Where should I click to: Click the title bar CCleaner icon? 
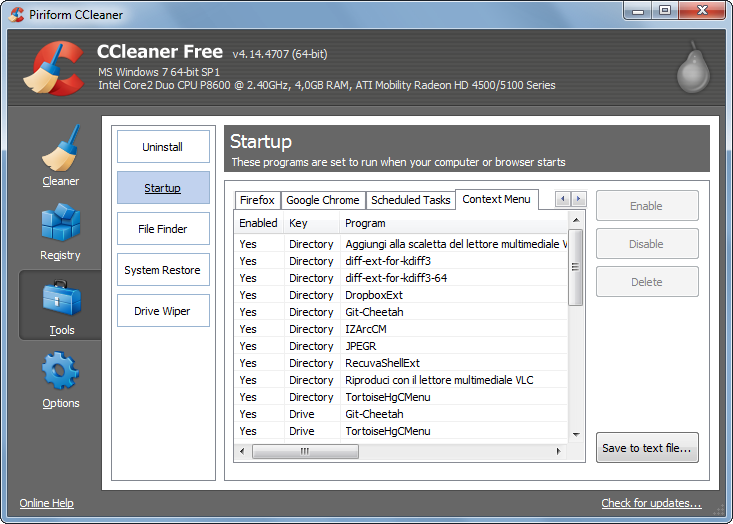pos(16,14)
